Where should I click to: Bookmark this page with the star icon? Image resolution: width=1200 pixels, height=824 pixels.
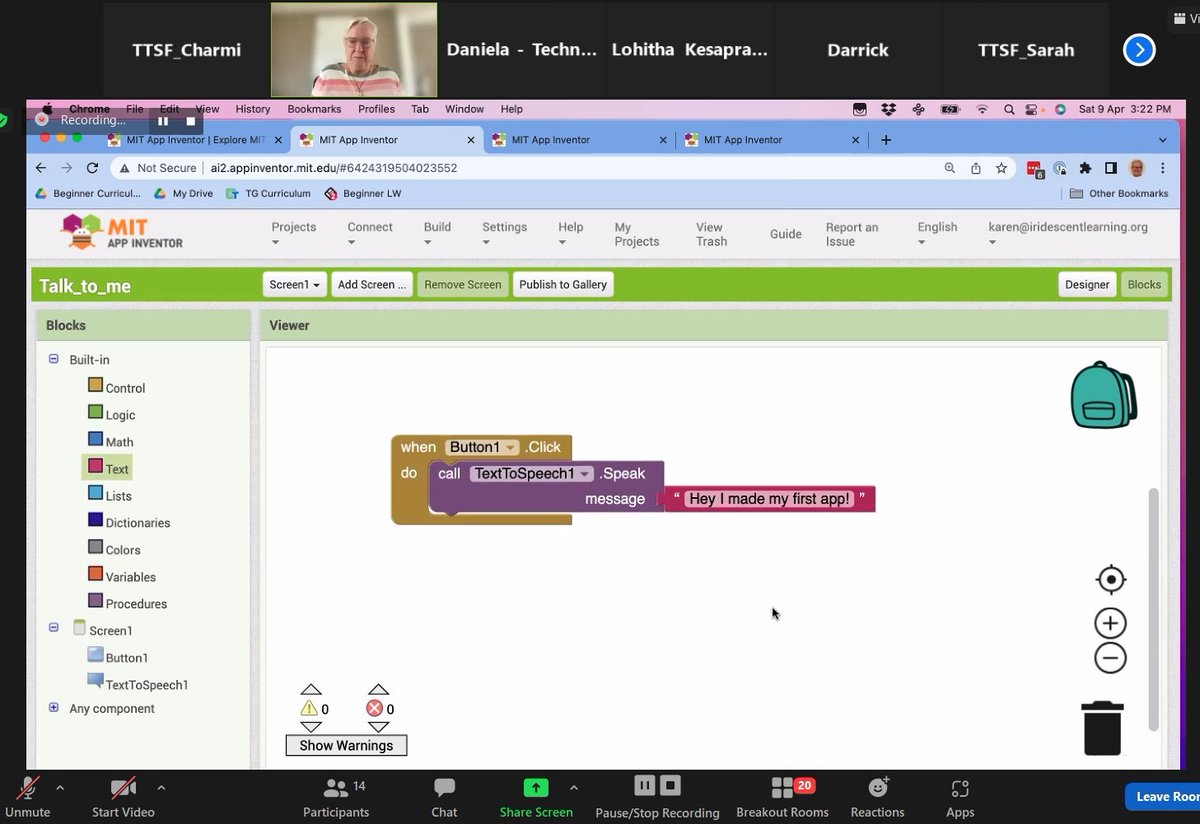[x=1001, y=168]
